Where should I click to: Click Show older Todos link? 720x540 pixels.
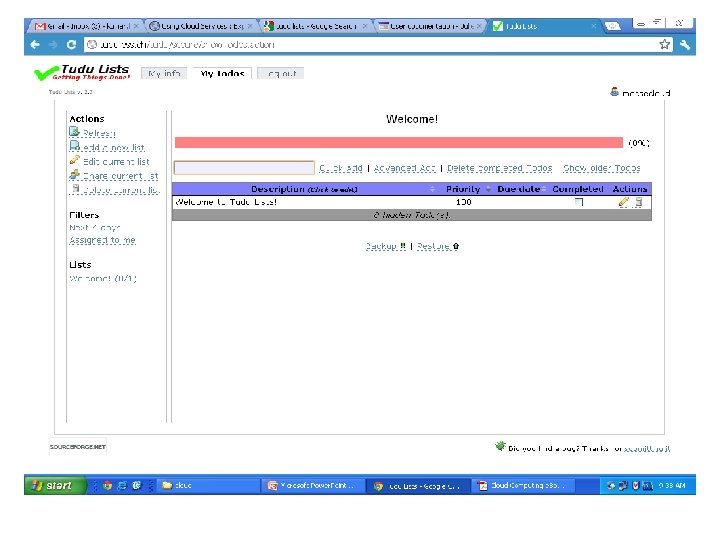click(x=602, y=168)
